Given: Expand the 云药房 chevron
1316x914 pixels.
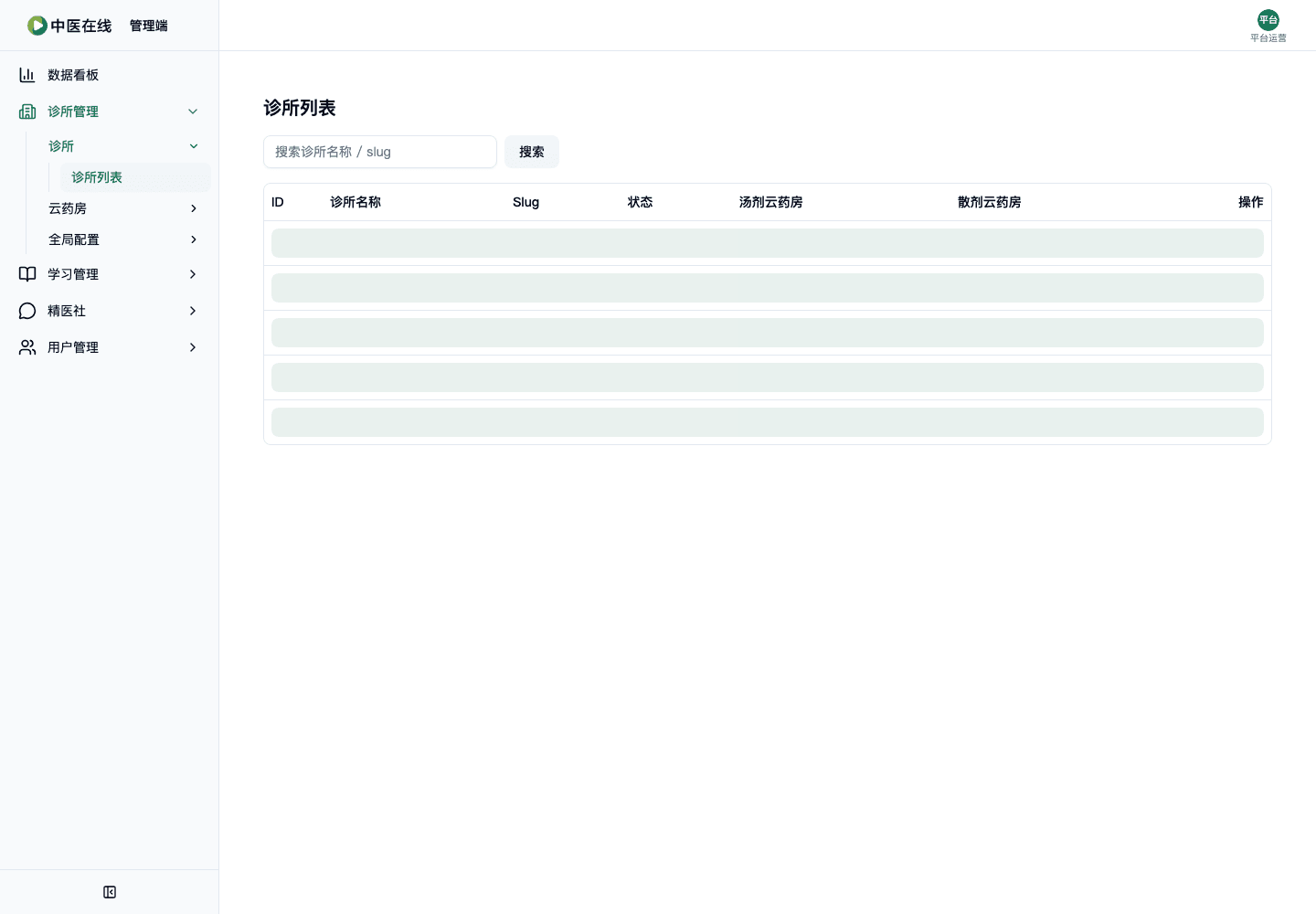Looking at the screenshot, I should point(194,208).
